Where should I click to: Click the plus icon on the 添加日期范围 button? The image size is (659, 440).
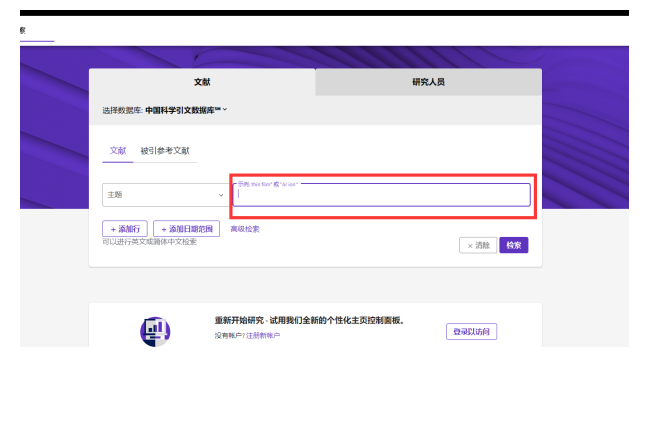point(164,229)
